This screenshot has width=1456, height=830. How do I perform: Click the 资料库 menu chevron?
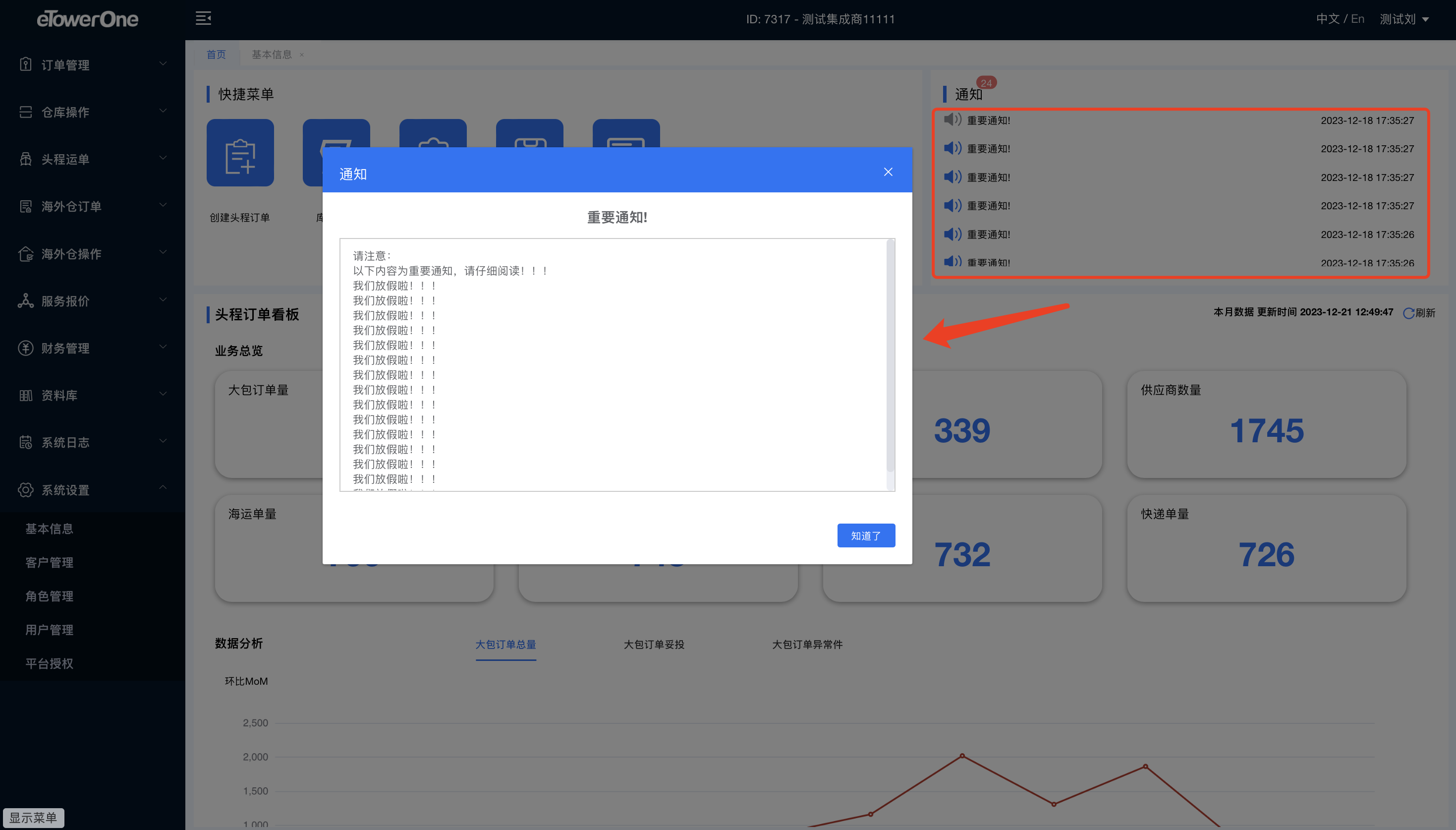point(163,395)
